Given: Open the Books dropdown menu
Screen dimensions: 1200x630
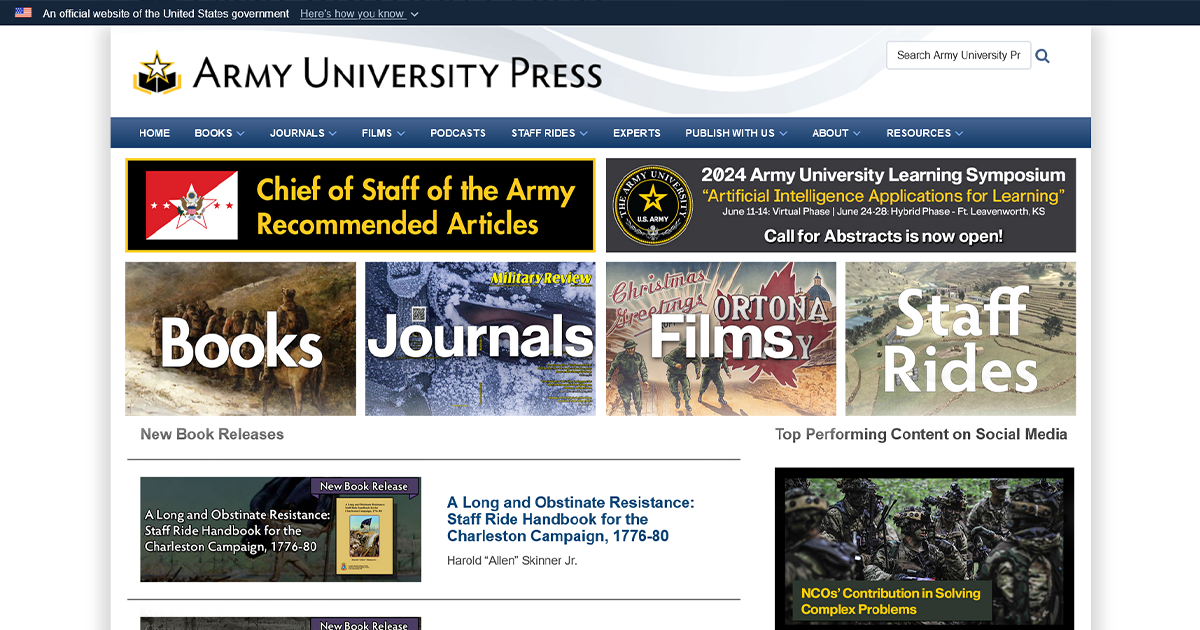Looking at the screenshot, I should [219, 133].
